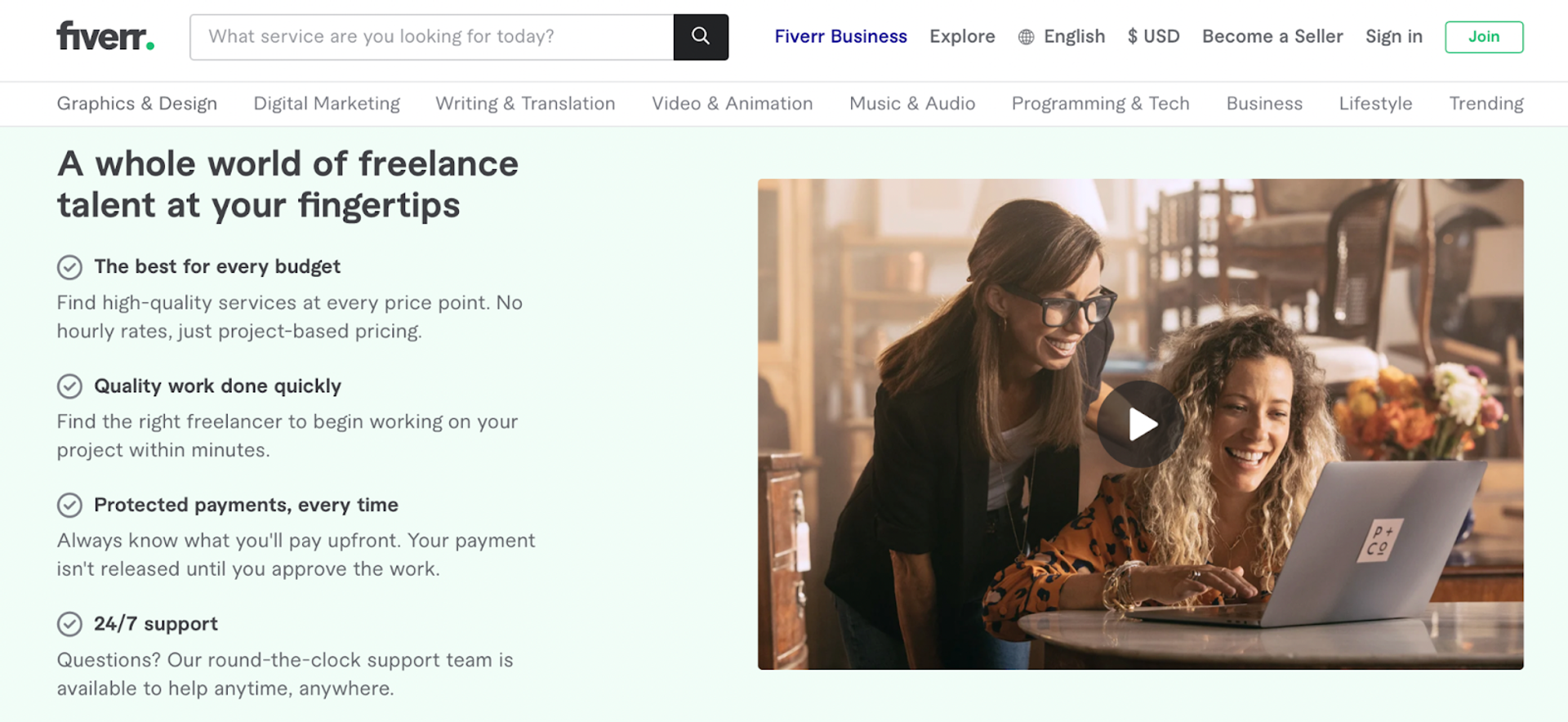1568x722 pixels.
Task: Click the Sign in link
Action: coord(1394,37)
